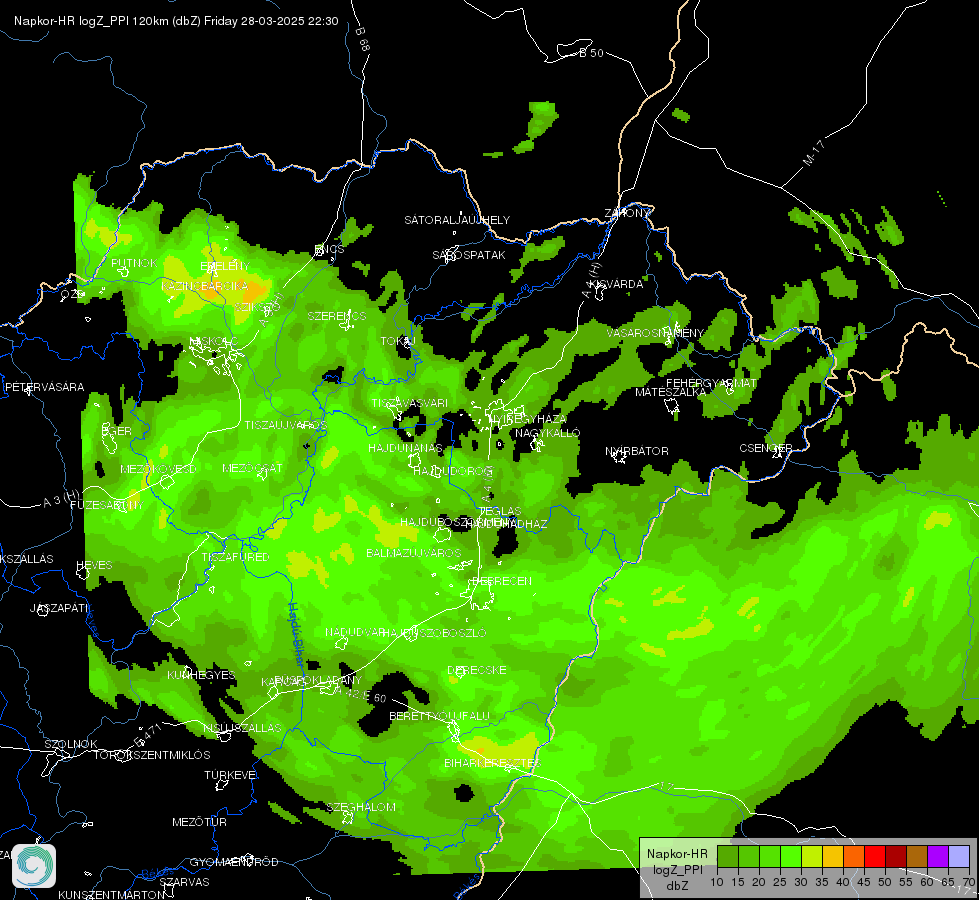Click the SZERENCS city label
This screenshot has height=900, width=979.
click(337, 316)
